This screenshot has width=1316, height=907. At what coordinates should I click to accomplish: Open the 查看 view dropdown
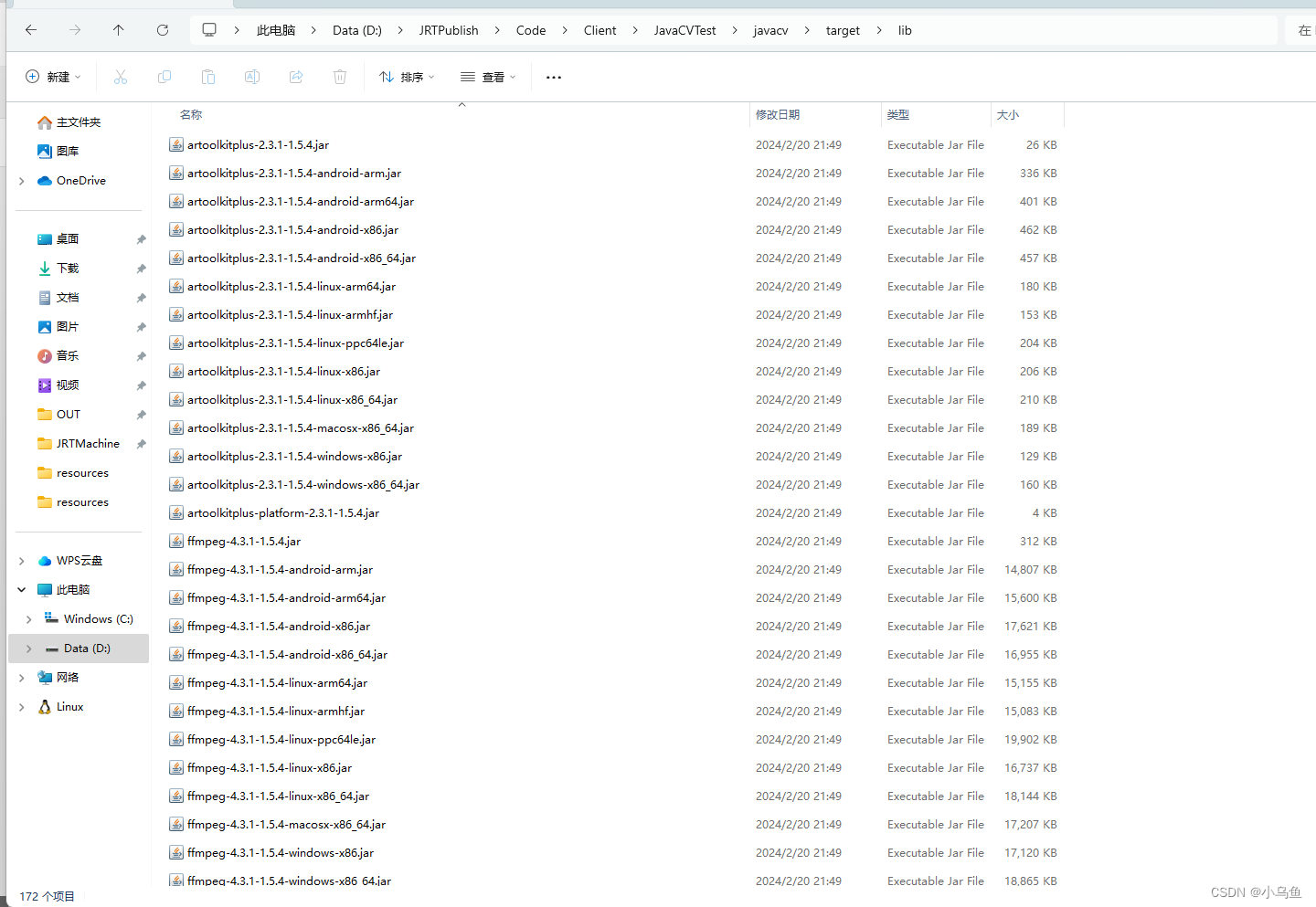click(x=488, y=77)
